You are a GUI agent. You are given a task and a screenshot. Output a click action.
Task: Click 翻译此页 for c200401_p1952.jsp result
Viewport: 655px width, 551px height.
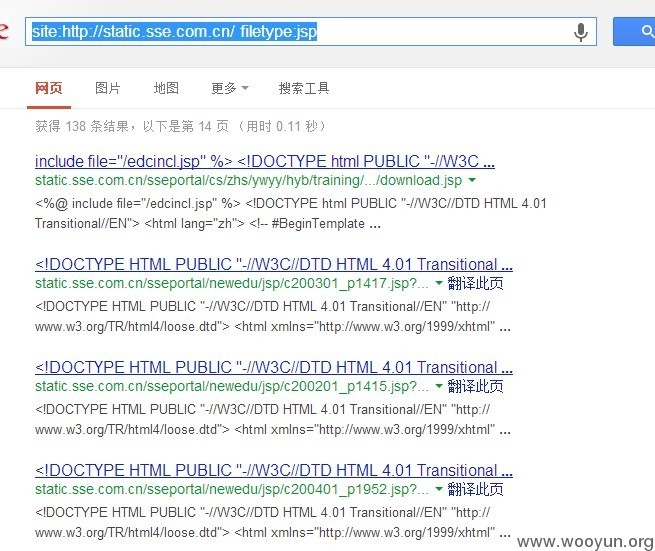[x=475, y=489]
